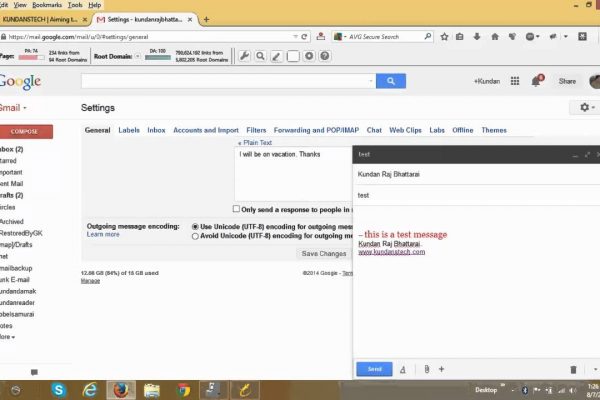Click the MozBar highlighter pencil icon
Viewport: 600px width, 400px height.
click(276, 56)
